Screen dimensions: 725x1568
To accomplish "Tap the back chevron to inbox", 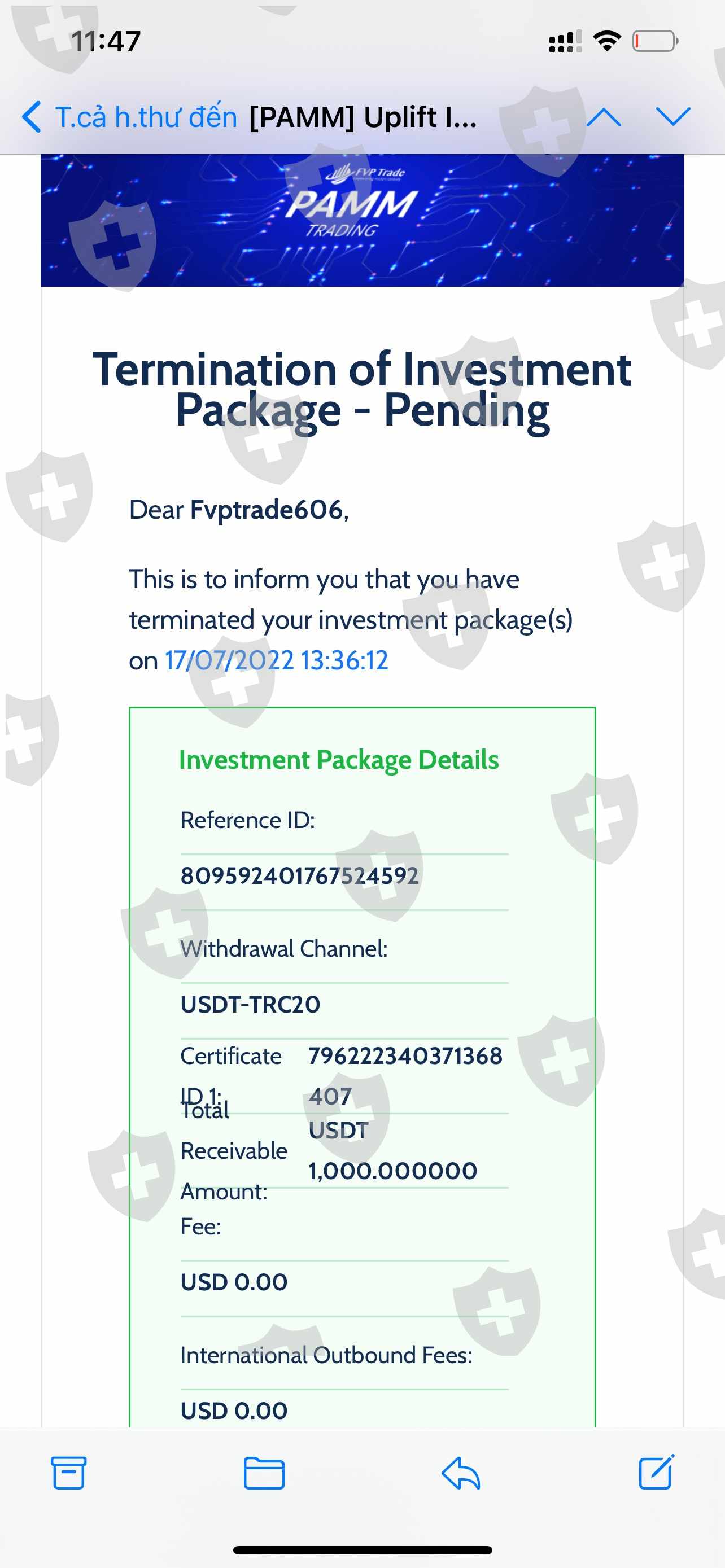I will 32,116.
